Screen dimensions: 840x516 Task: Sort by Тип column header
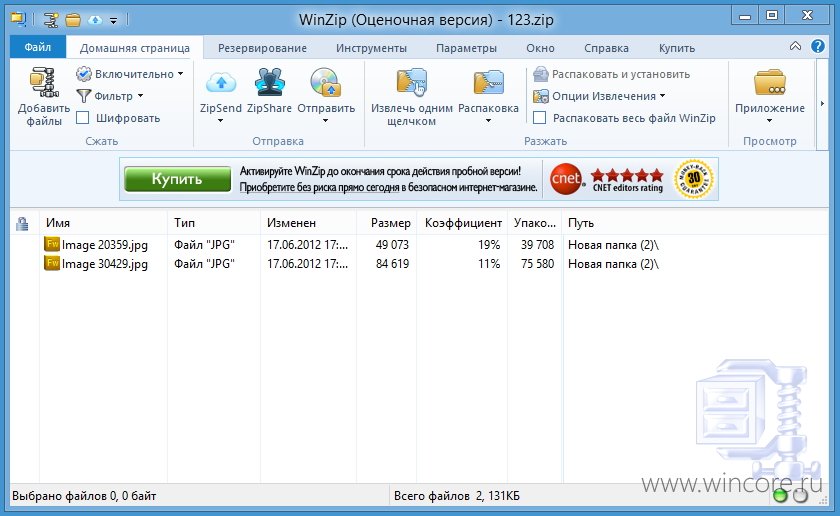(x=214, y=223)
